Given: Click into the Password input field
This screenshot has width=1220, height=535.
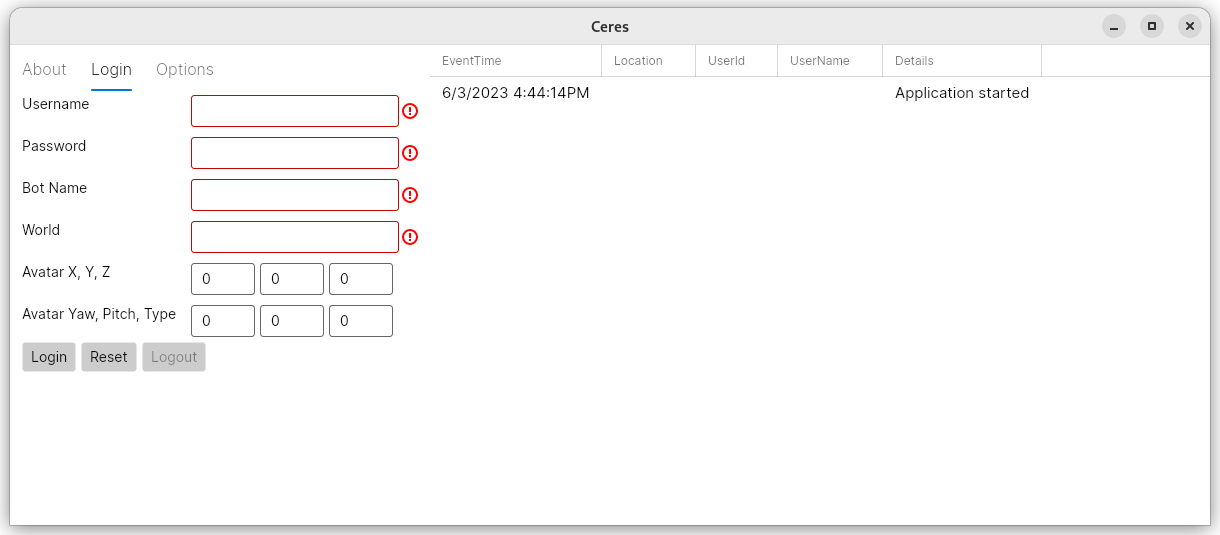Looking at the screenshot, I should 295,153.
